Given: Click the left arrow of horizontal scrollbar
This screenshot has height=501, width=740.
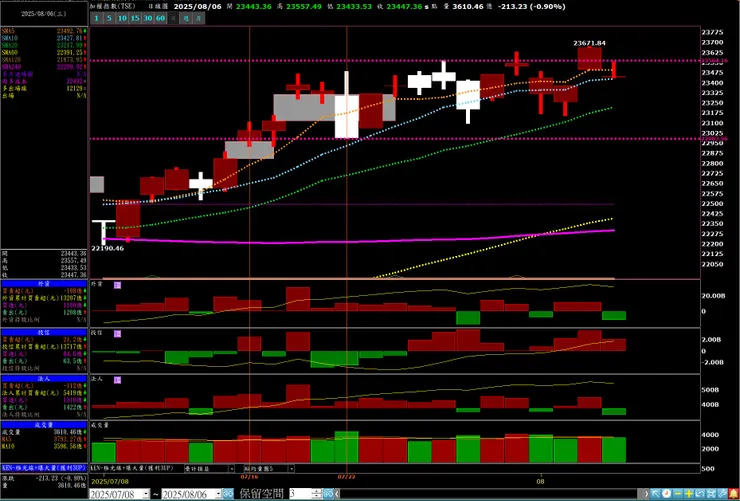Looking at the screenshot, I should tap(336, 494).
